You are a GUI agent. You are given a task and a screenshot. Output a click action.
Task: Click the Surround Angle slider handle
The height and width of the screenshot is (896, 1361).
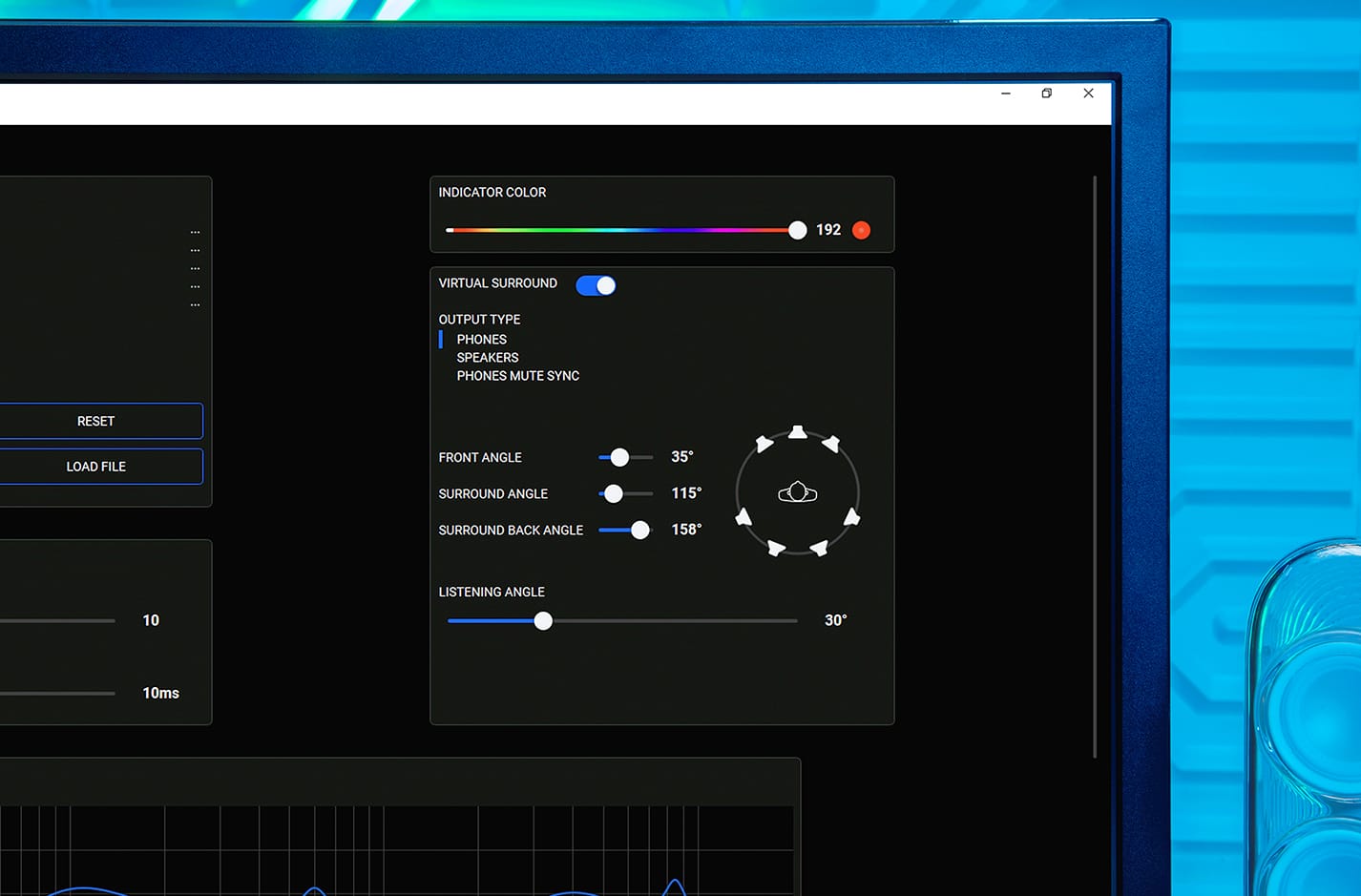coord(614,493)
